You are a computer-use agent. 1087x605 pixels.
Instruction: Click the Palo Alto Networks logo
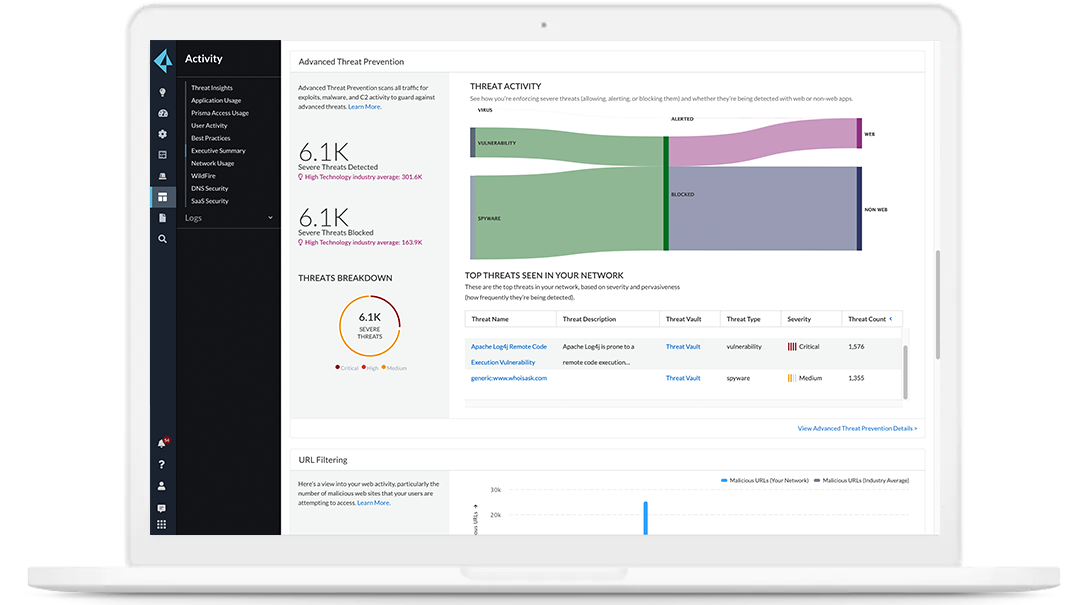click(162, 57)
